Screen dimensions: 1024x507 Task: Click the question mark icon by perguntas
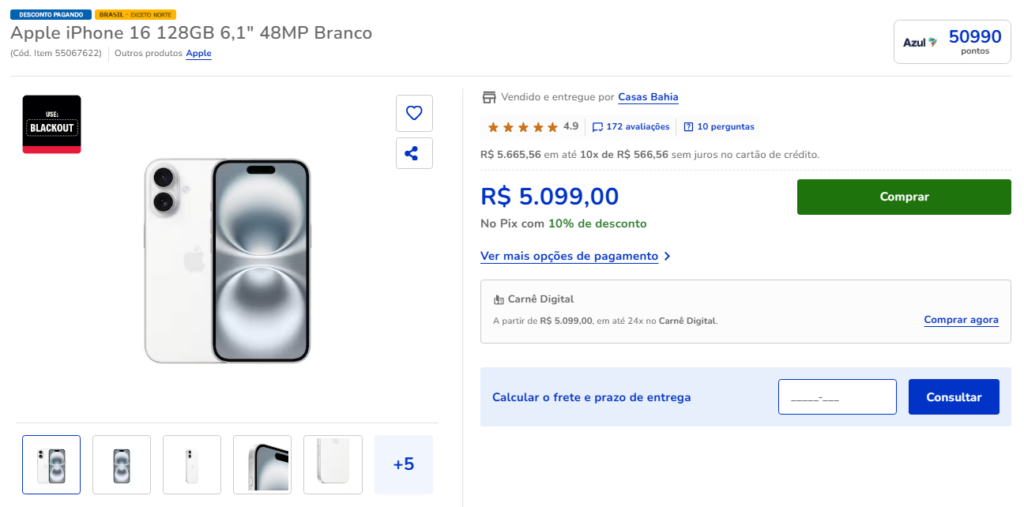(x=688, y=127)
